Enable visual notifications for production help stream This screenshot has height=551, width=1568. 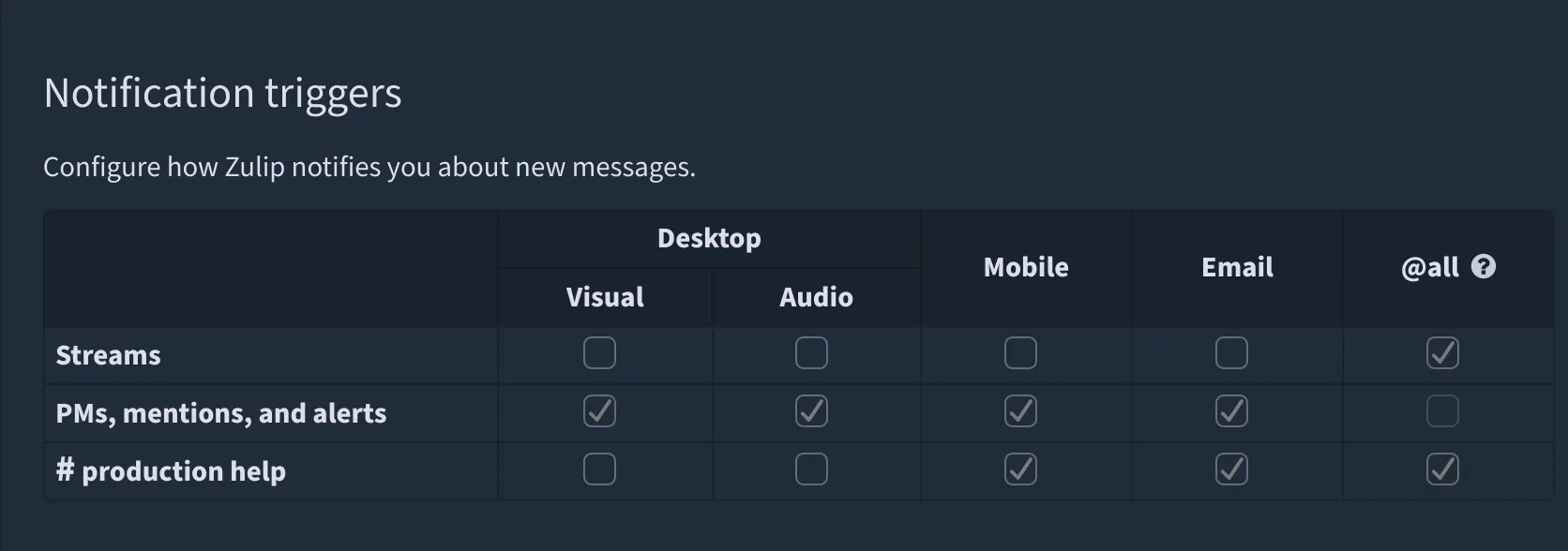599,469
